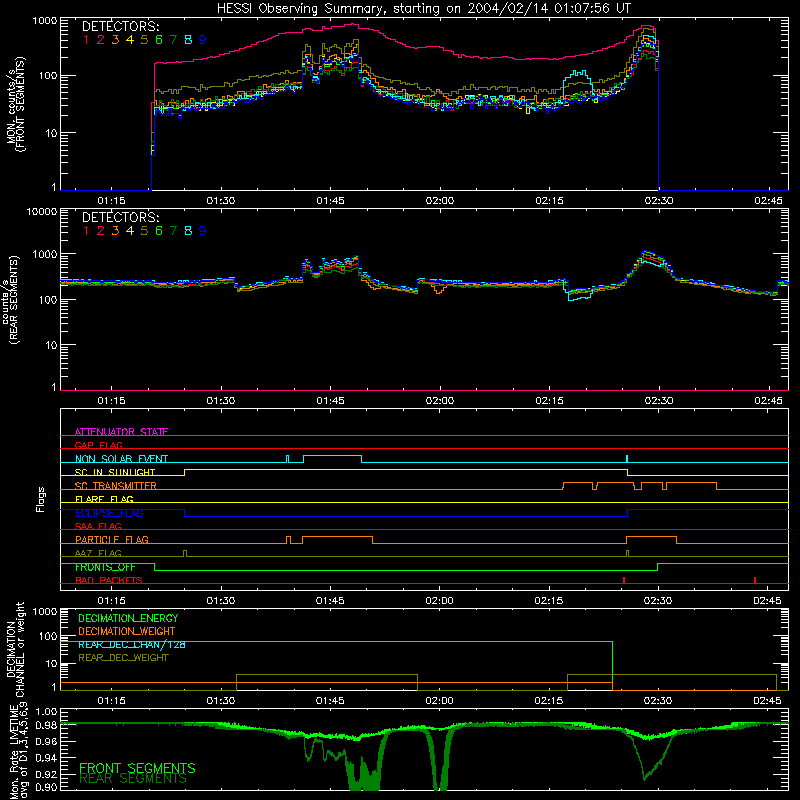
Task: Click detector 4 legend number in front segments plot
Action: point(130,40)
